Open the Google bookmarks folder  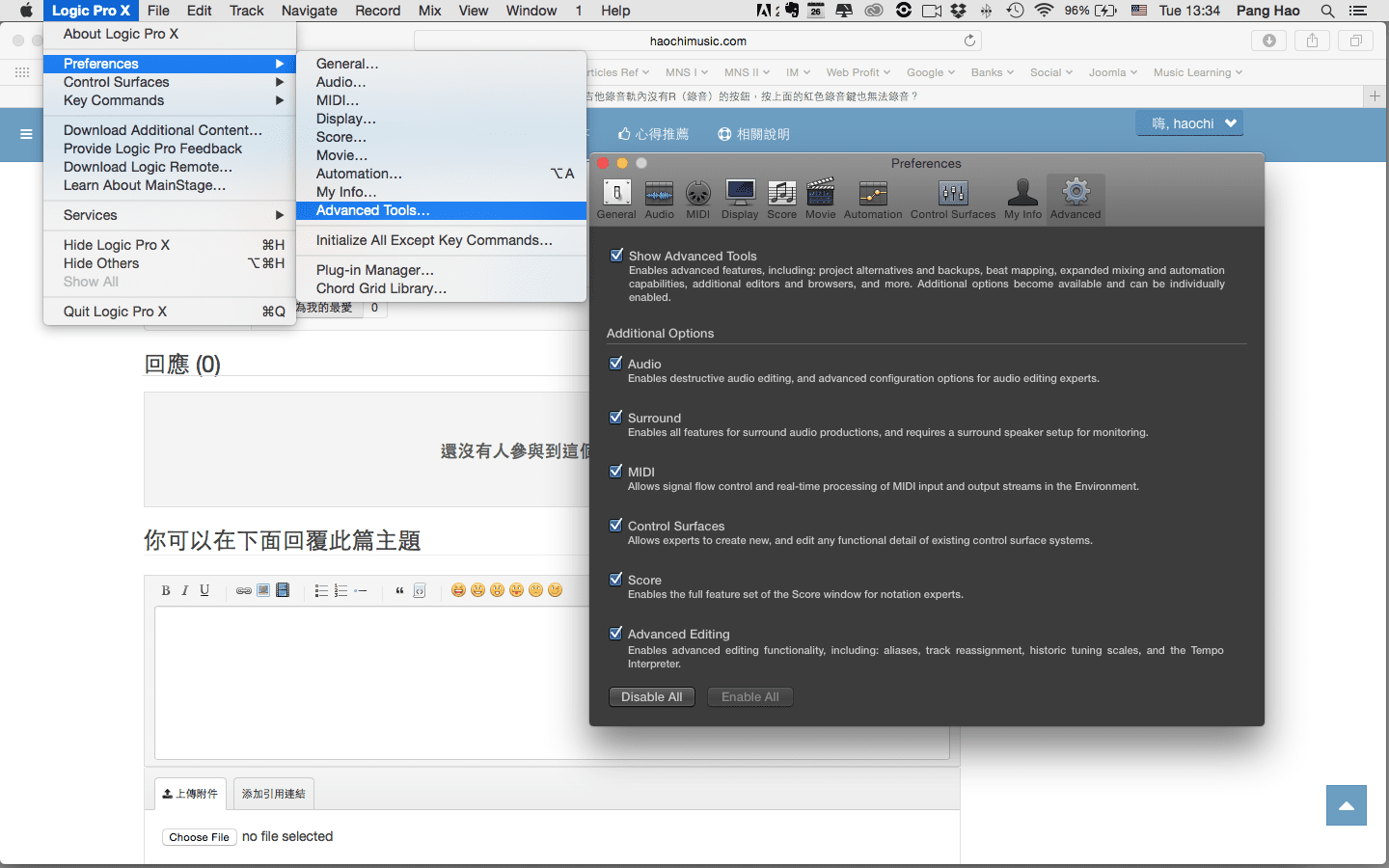(930, 72)
